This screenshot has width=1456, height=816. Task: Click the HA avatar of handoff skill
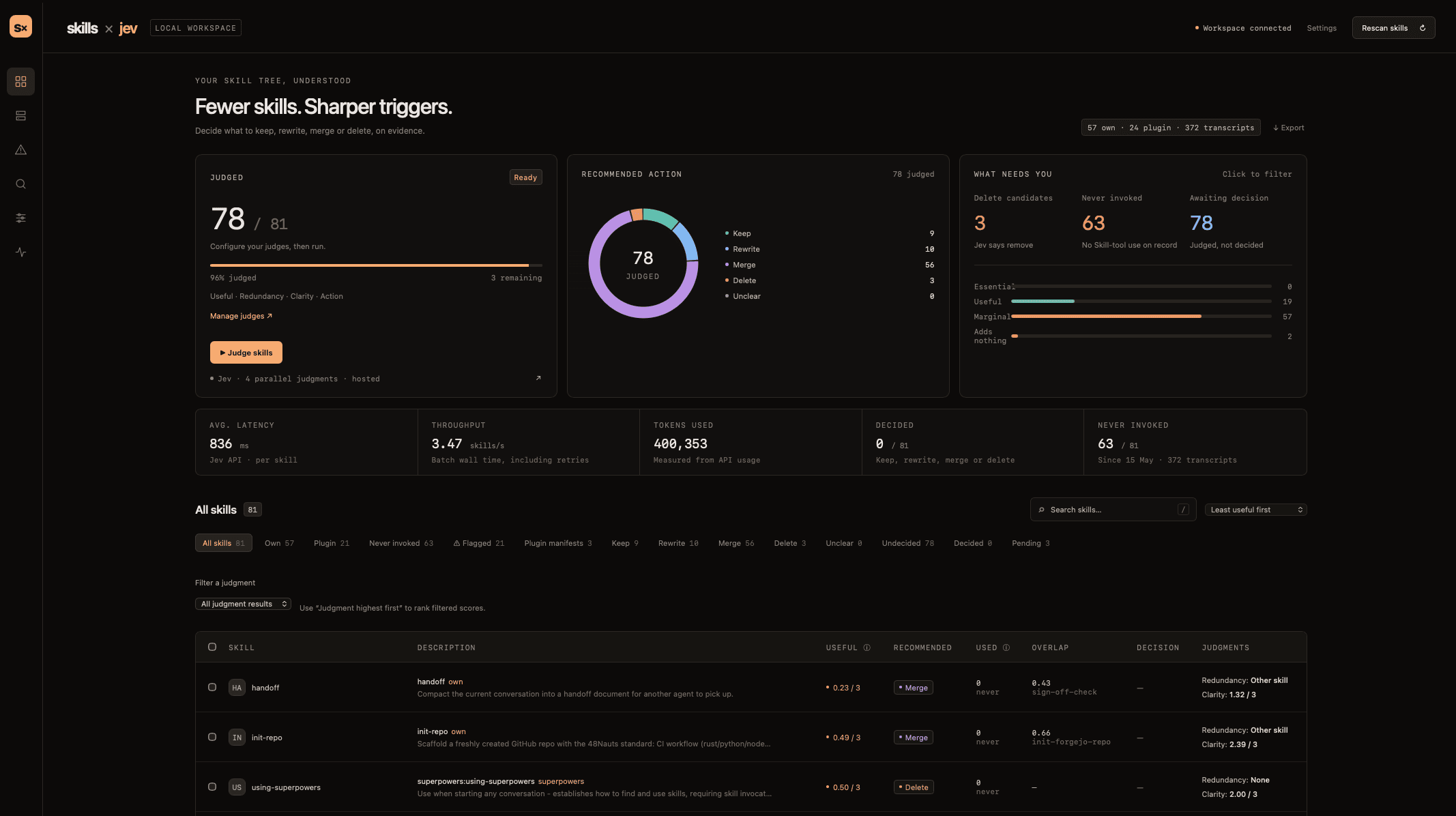coord(237,688)
